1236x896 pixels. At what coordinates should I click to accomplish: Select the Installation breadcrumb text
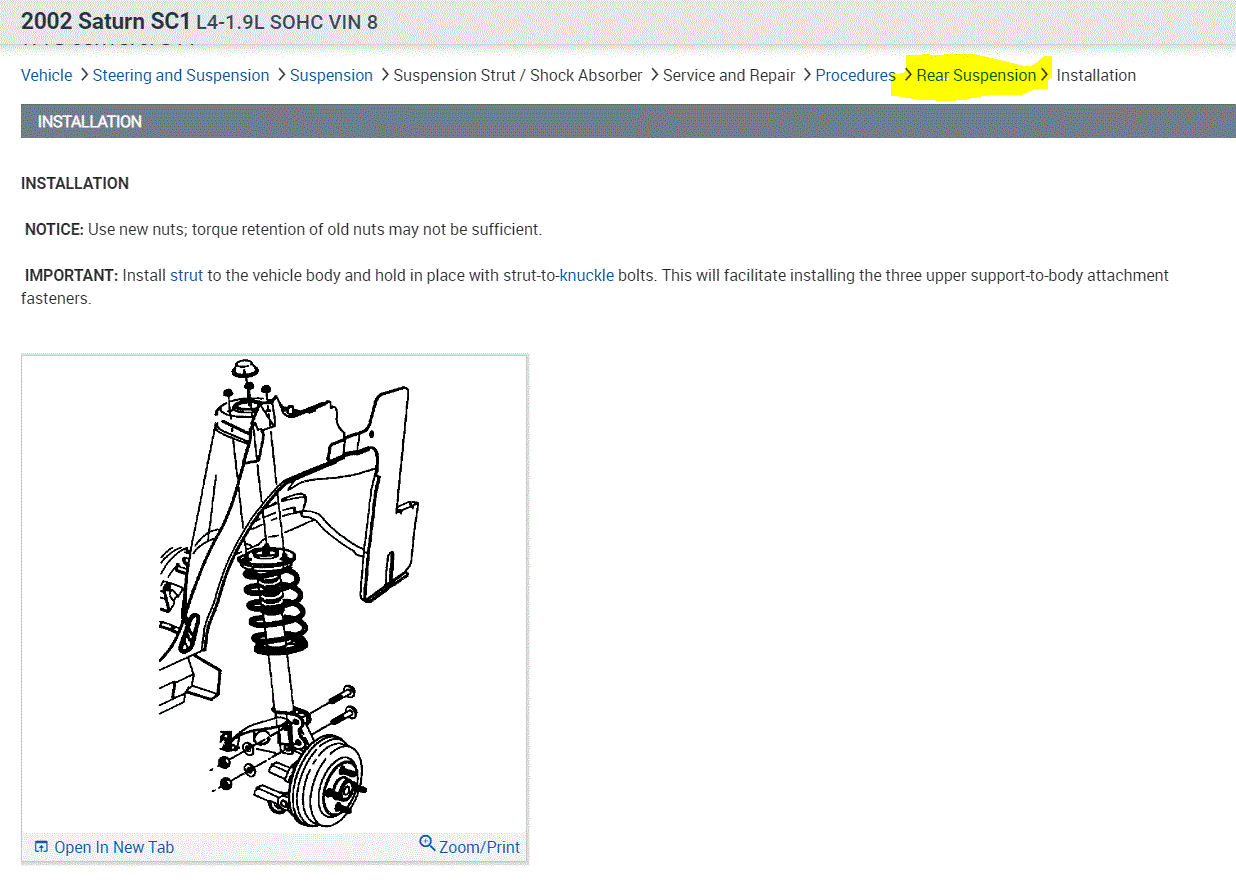pos(1096,75)
